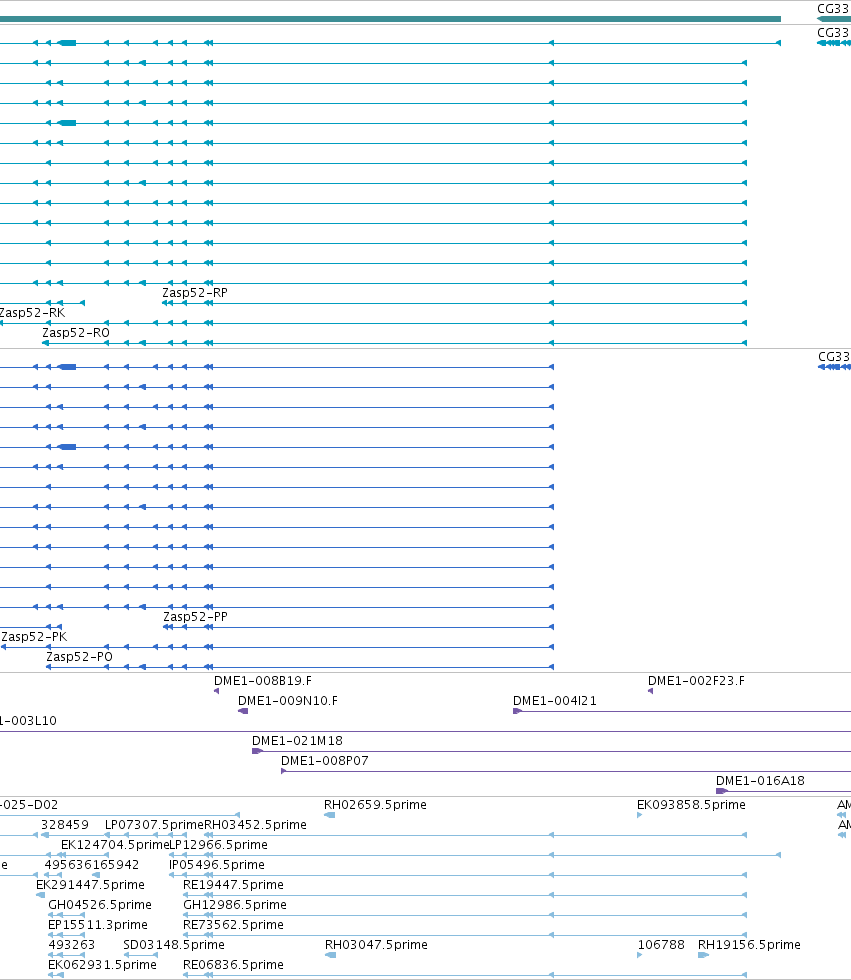
Task: Select the LP07307.5prime EST label
Action: (x=154, y=824)
